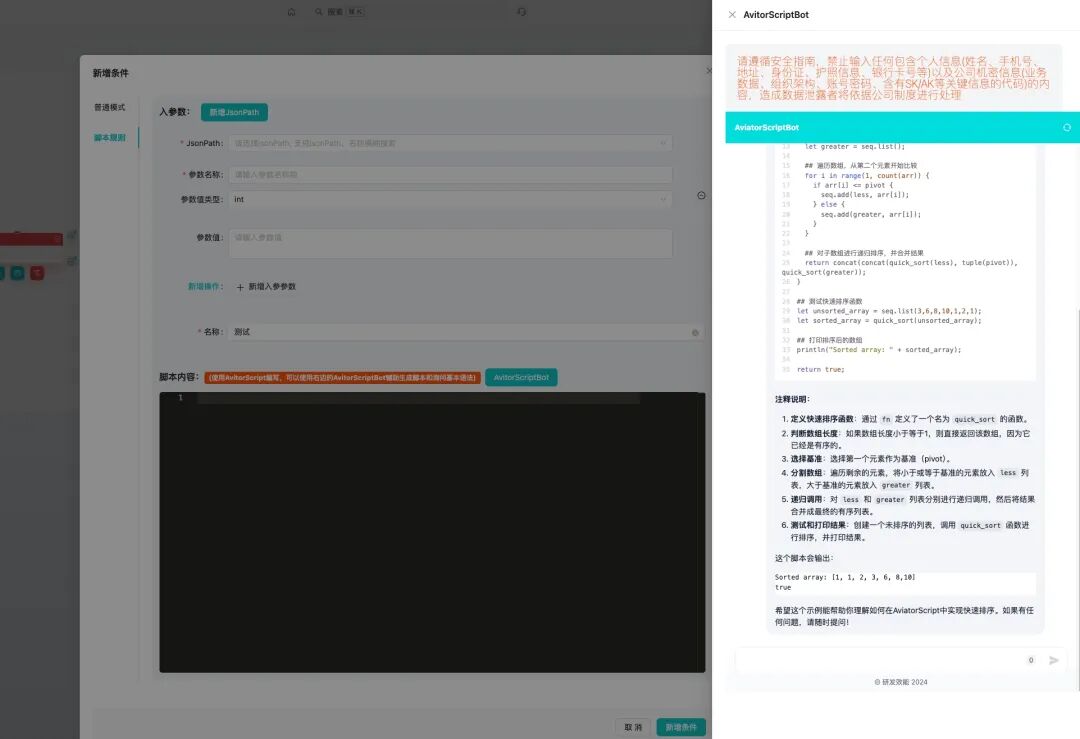Click the 新增条件 dialog title
The image size is (1080, 739).
(110, 73)
